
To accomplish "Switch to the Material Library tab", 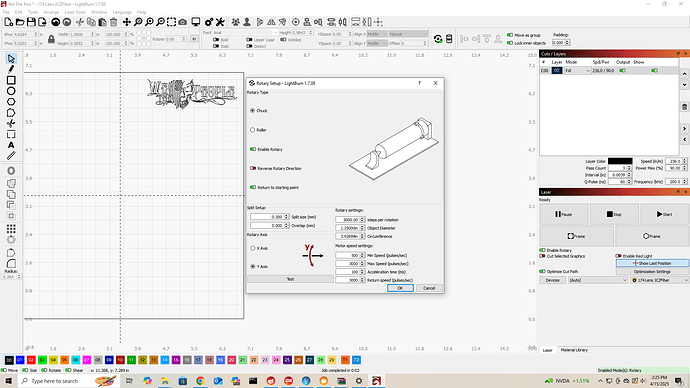I will click(x=574, y=350).
